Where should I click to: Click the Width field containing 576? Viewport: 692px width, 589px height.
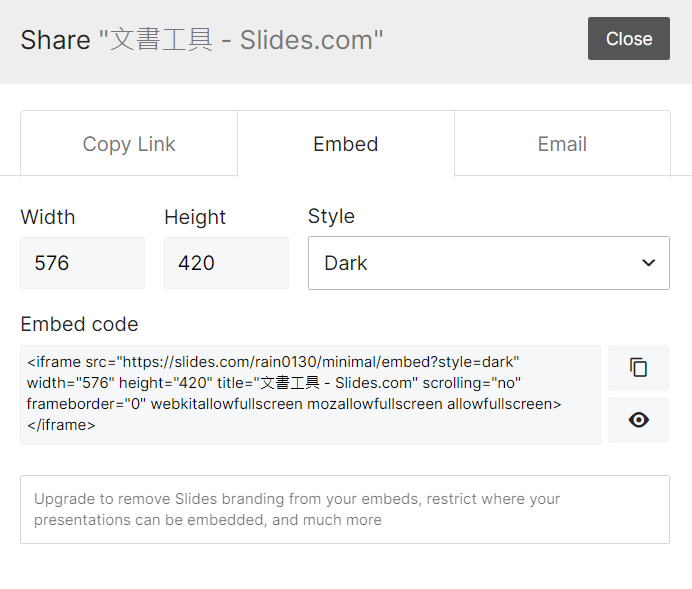[83, 263]
